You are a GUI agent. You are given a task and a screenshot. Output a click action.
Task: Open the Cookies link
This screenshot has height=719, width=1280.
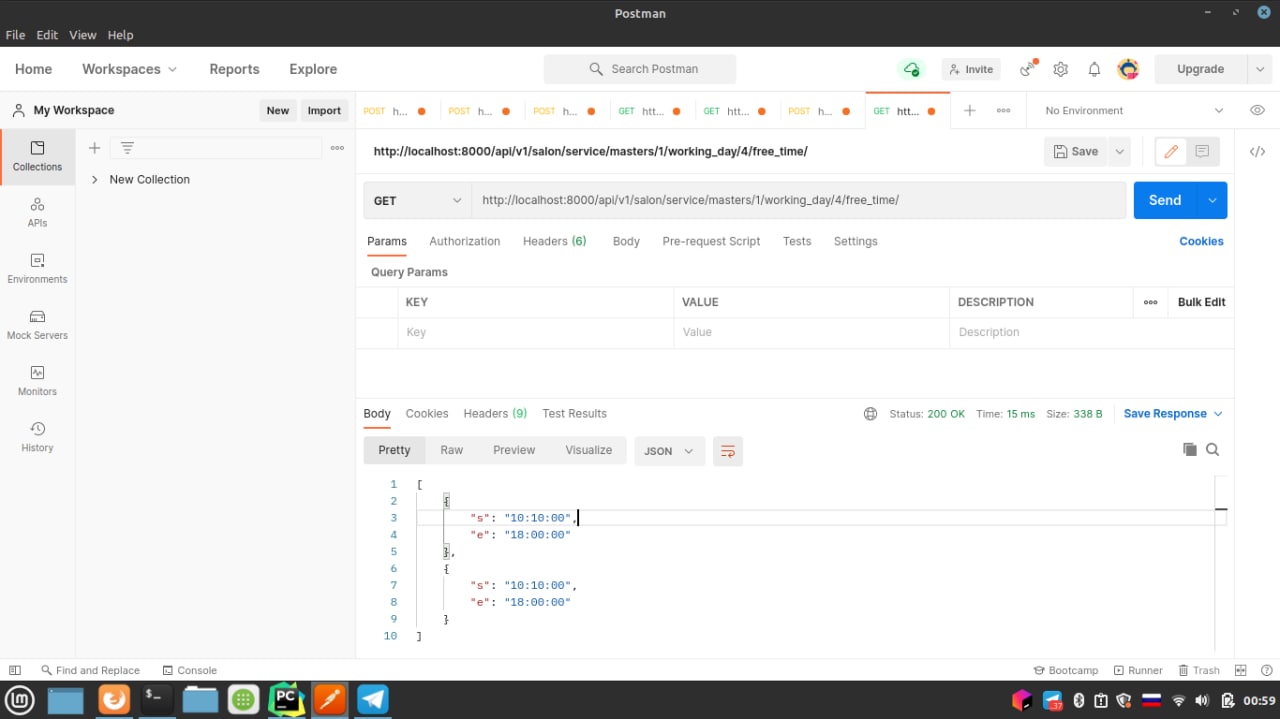click(1201, 241)
